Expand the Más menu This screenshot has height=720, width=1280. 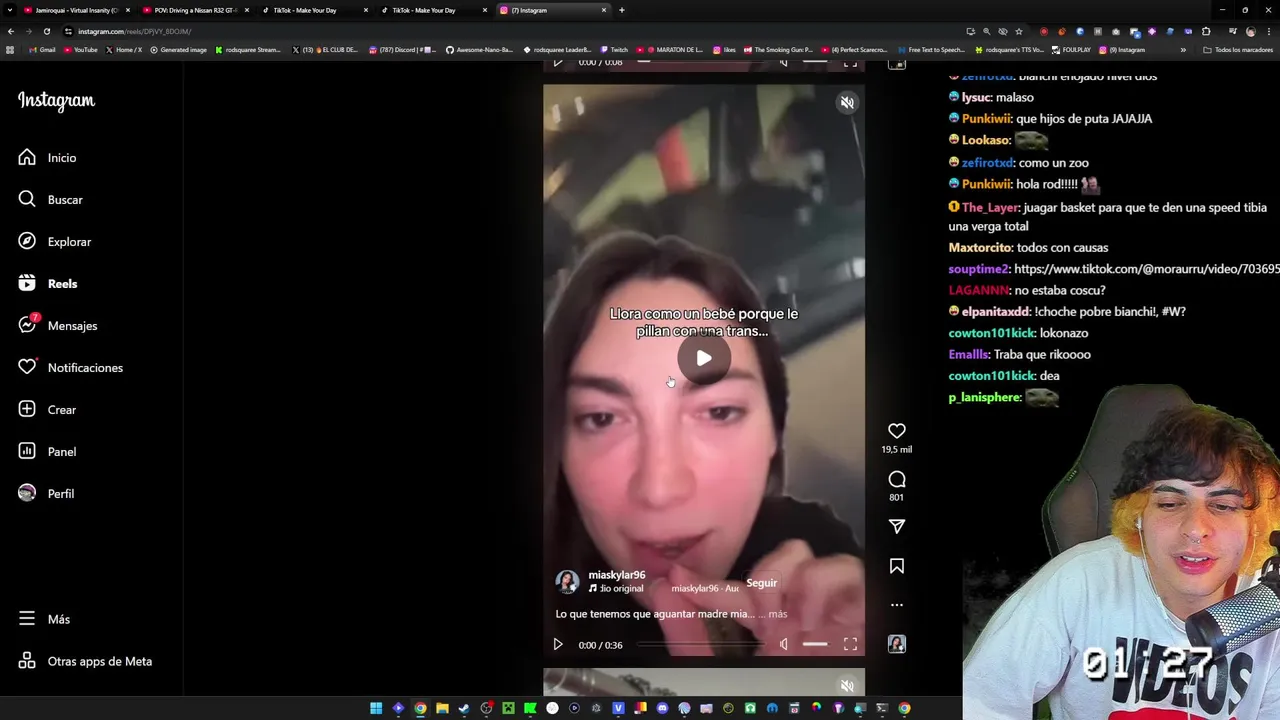point(44,619)
